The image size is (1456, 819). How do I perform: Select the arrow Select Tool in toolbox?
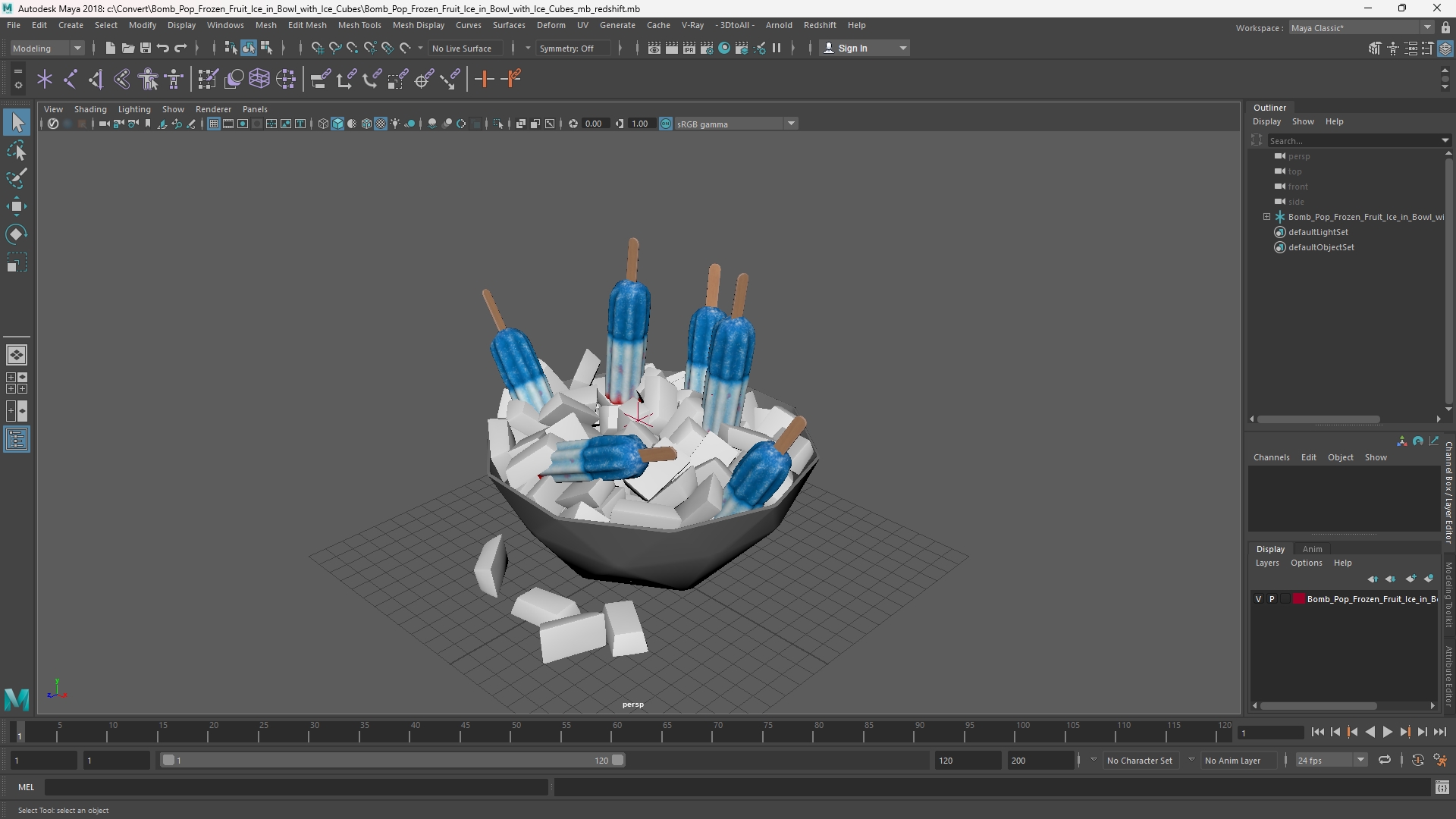click(x=17, y=122)
